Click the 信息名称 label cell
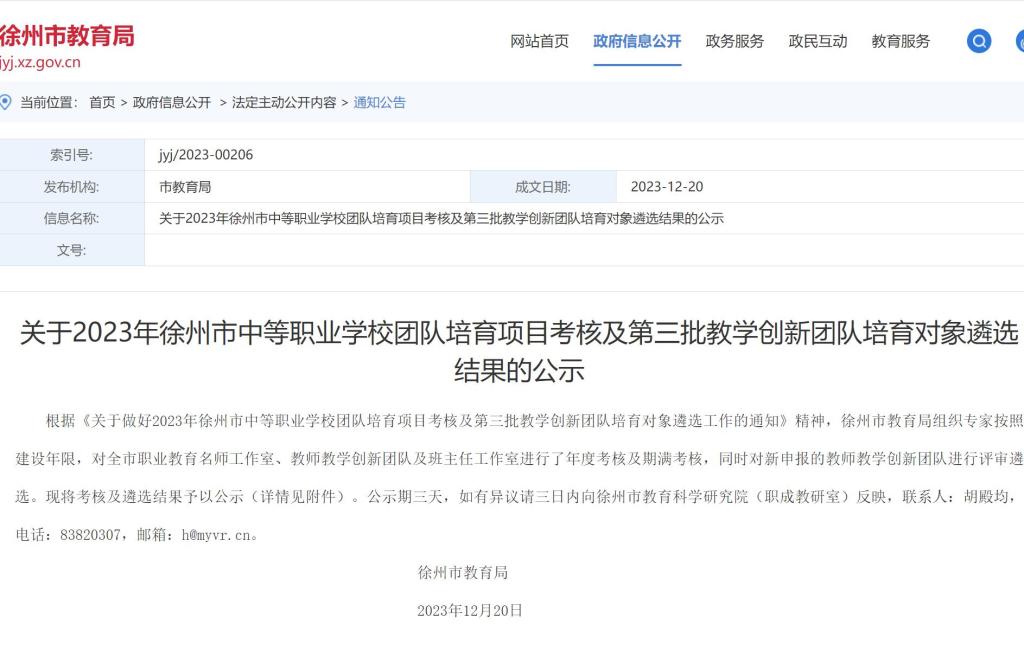This screenshot has width=1024, height=664. click(72, 219)
